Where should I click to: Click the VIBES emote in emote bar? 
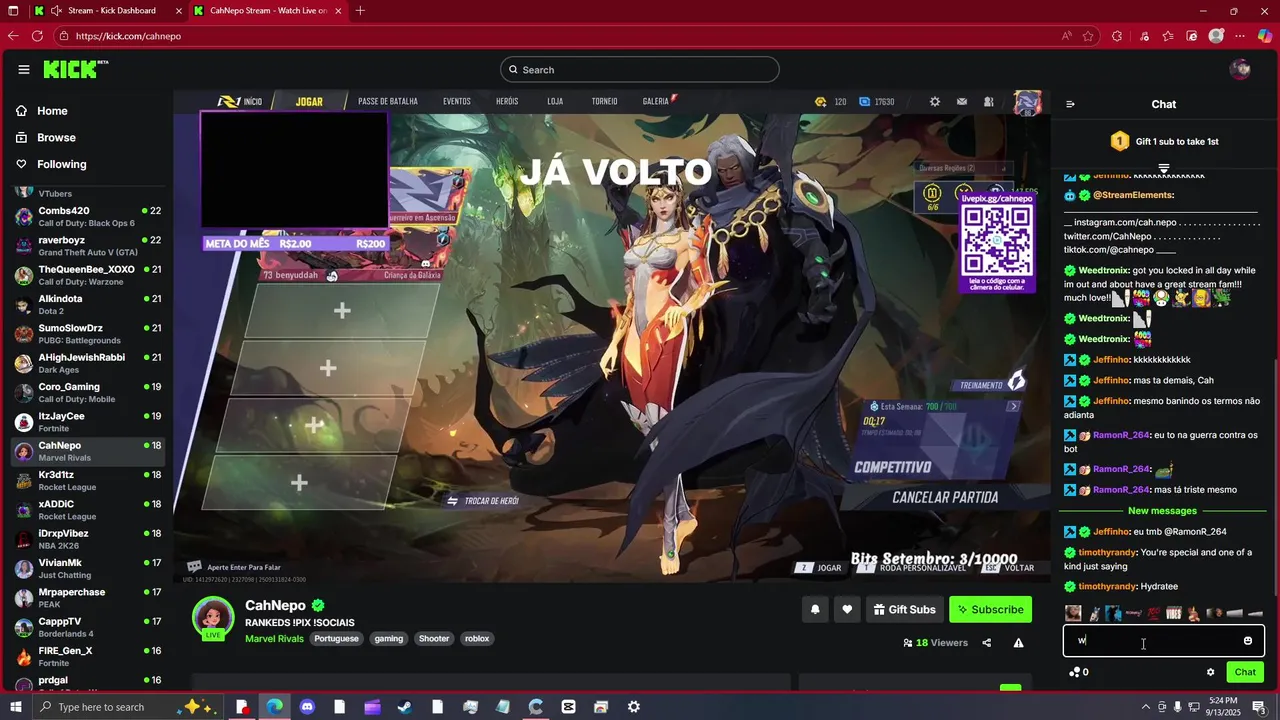tap(1174, 613)
